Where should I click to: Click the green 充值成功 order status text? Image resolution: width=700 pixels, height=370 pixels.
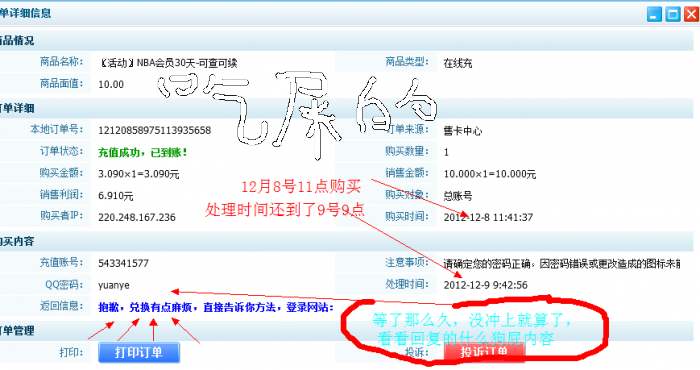coord(142,153)
